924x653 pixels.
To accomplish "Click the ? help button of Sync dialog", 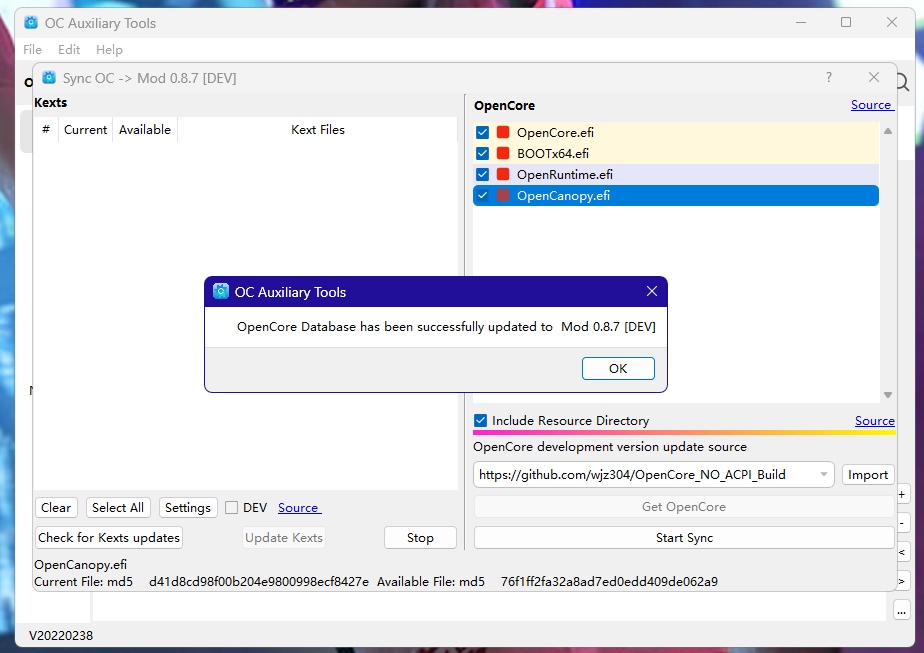I will 829,78.
